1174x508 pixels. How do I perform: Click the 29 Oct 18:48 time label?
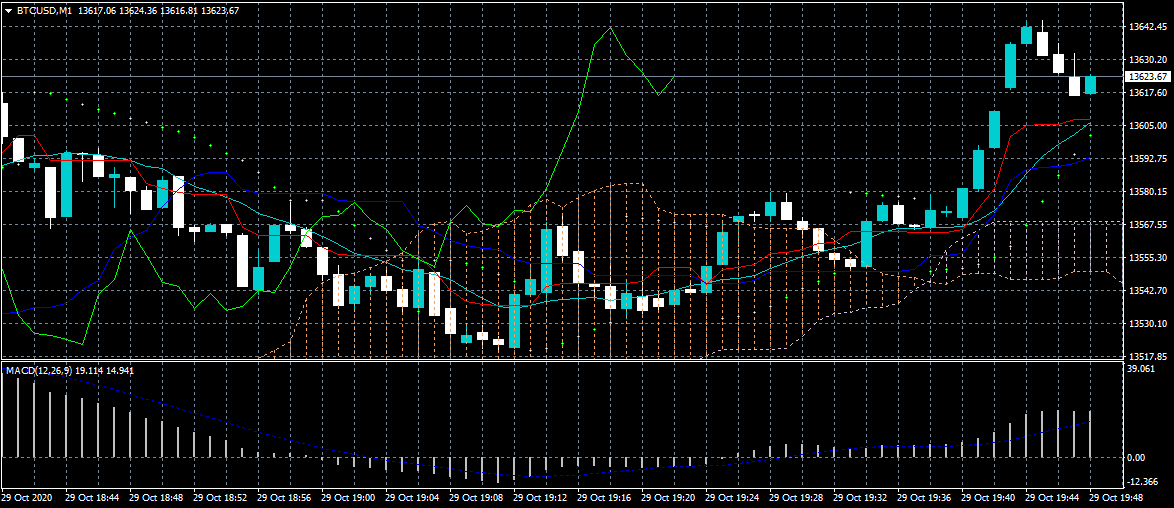click(x=156, y=498)
